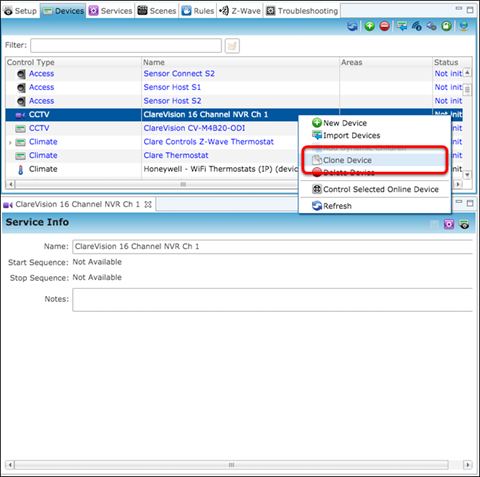Click the purple gear icon in Service Info
The height and width of the screenshot is (477, 480).
point(449,224)
